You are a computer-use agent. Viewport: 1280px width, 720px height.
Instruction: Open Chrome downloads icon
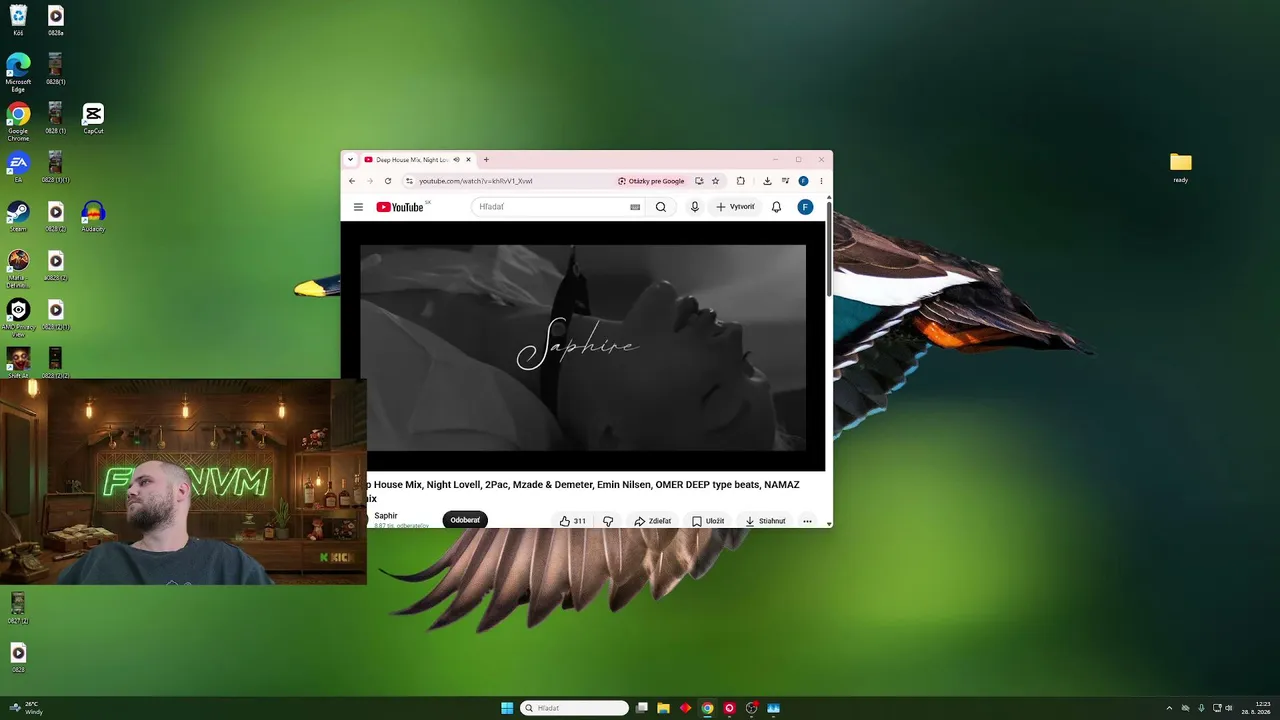click(767, 181)
